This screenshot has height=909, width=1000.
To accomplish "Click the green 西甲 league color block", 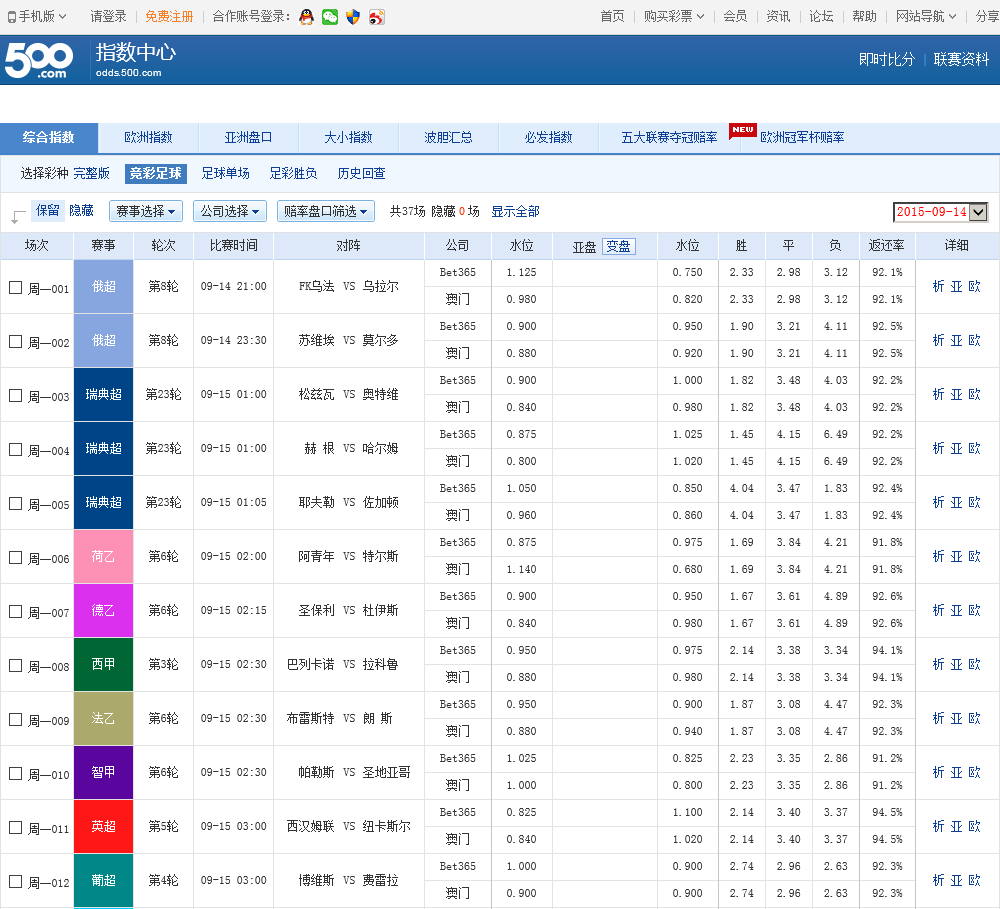I will (x=103, y=664).
